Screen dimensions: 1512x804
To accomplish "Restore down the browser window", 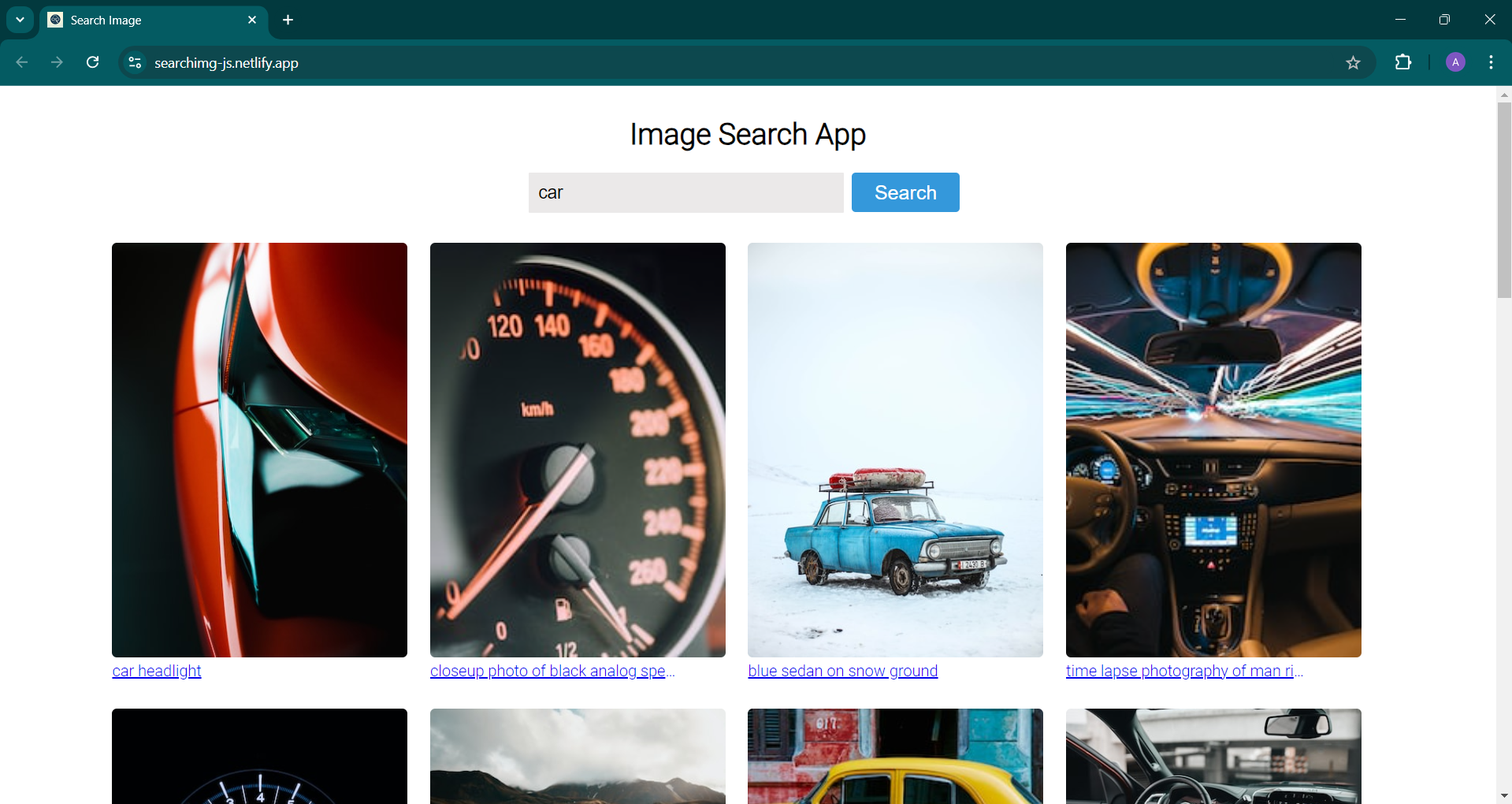I will tap(1444, 20).
